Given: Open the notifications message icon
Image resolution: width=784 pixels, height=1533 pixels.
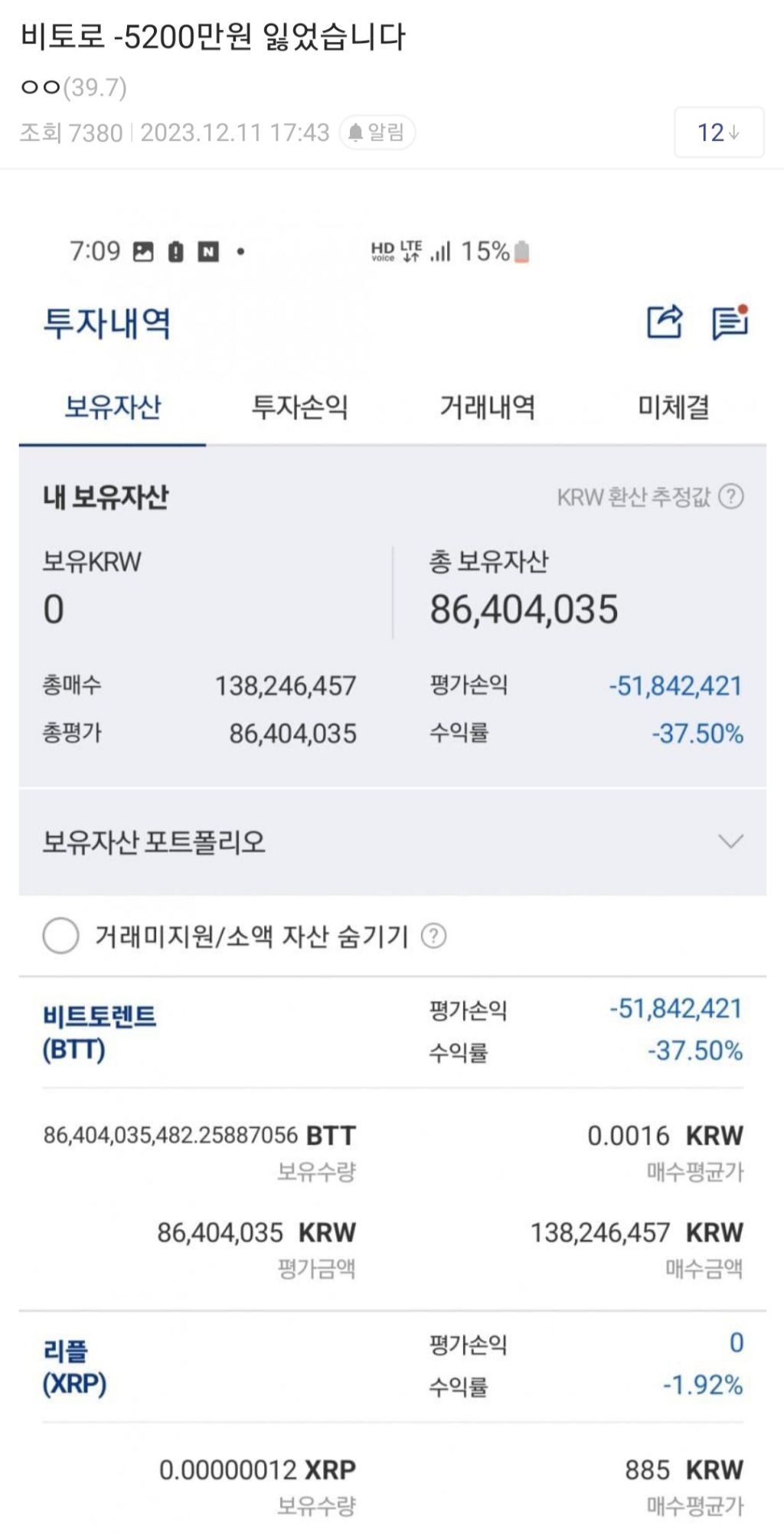Looking at the screenshot, I should point(730,322).
